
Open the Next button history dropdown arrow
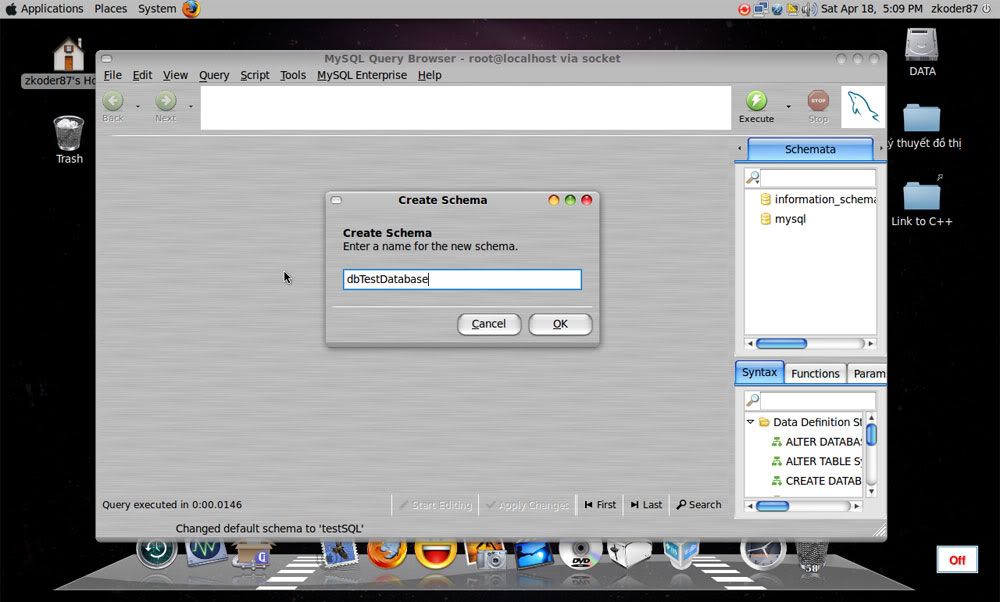(190, 106)
